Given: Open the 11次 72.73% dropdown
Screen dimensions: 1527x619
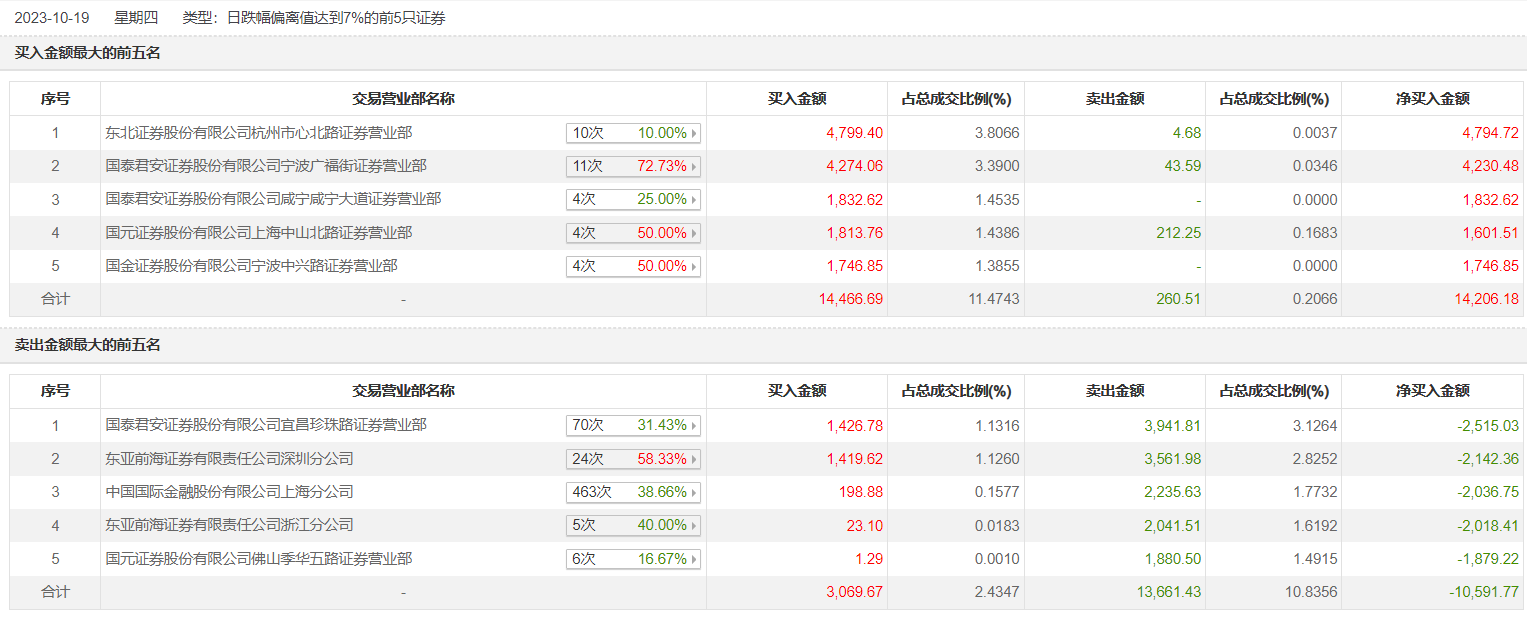Looking at the screenshot, I should (633, 166).
